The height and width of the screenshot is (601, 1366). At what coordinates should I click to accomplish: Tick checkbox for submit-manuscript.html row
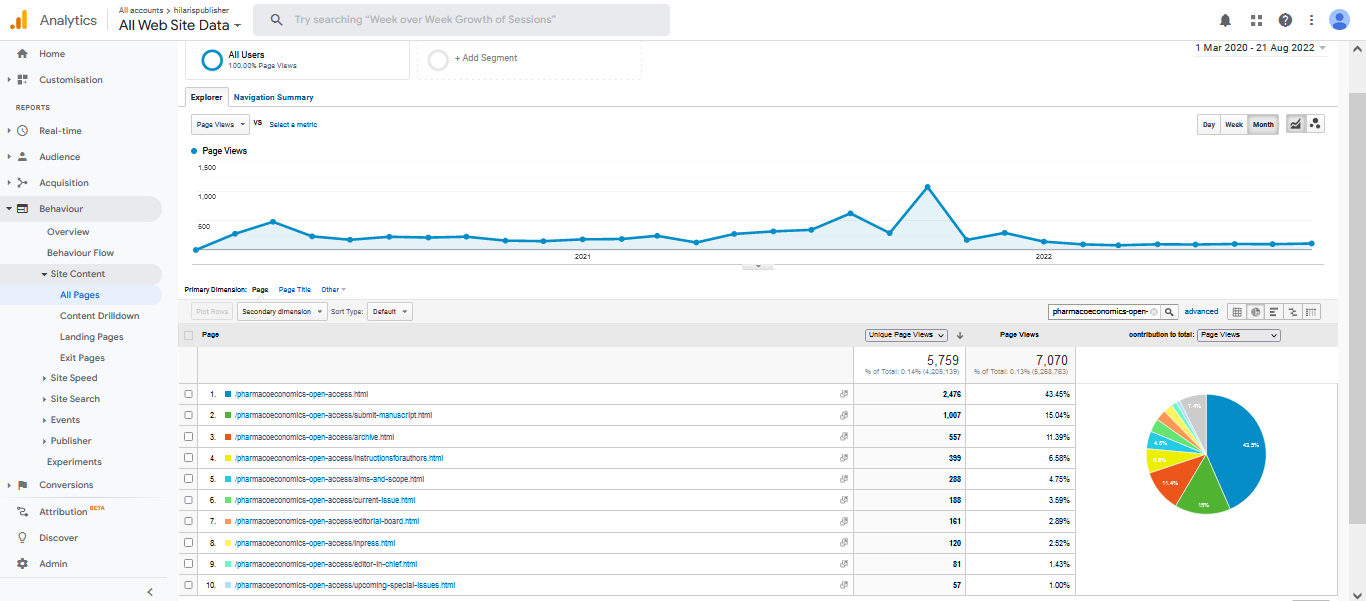[189, 415]
